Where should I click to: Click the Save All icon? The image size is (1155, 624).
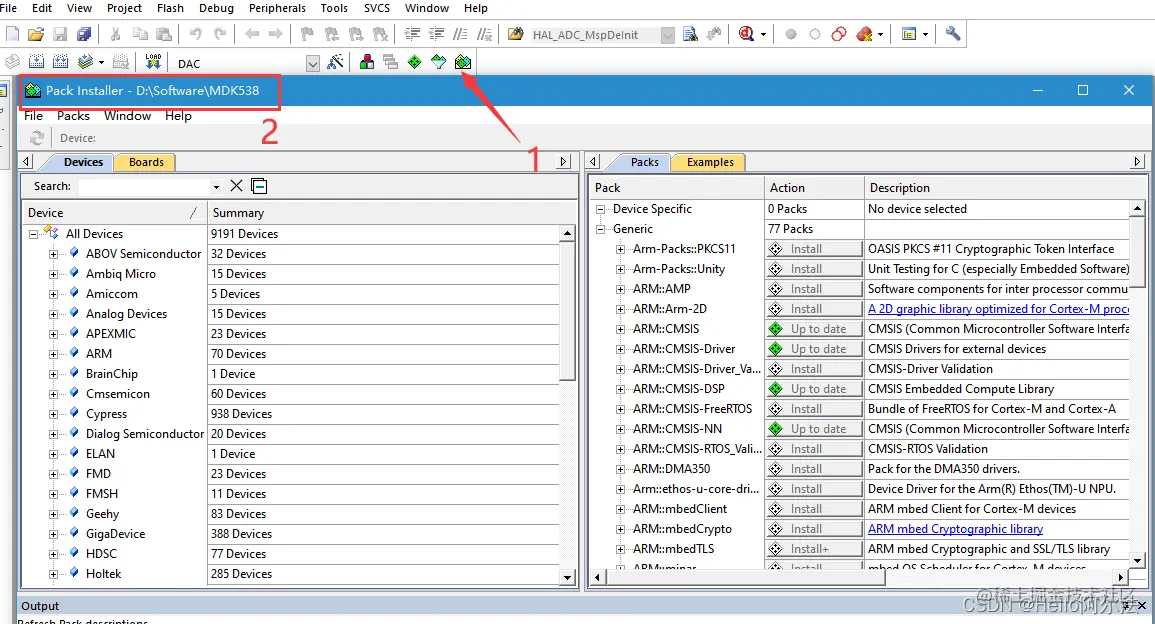(85, 34)
